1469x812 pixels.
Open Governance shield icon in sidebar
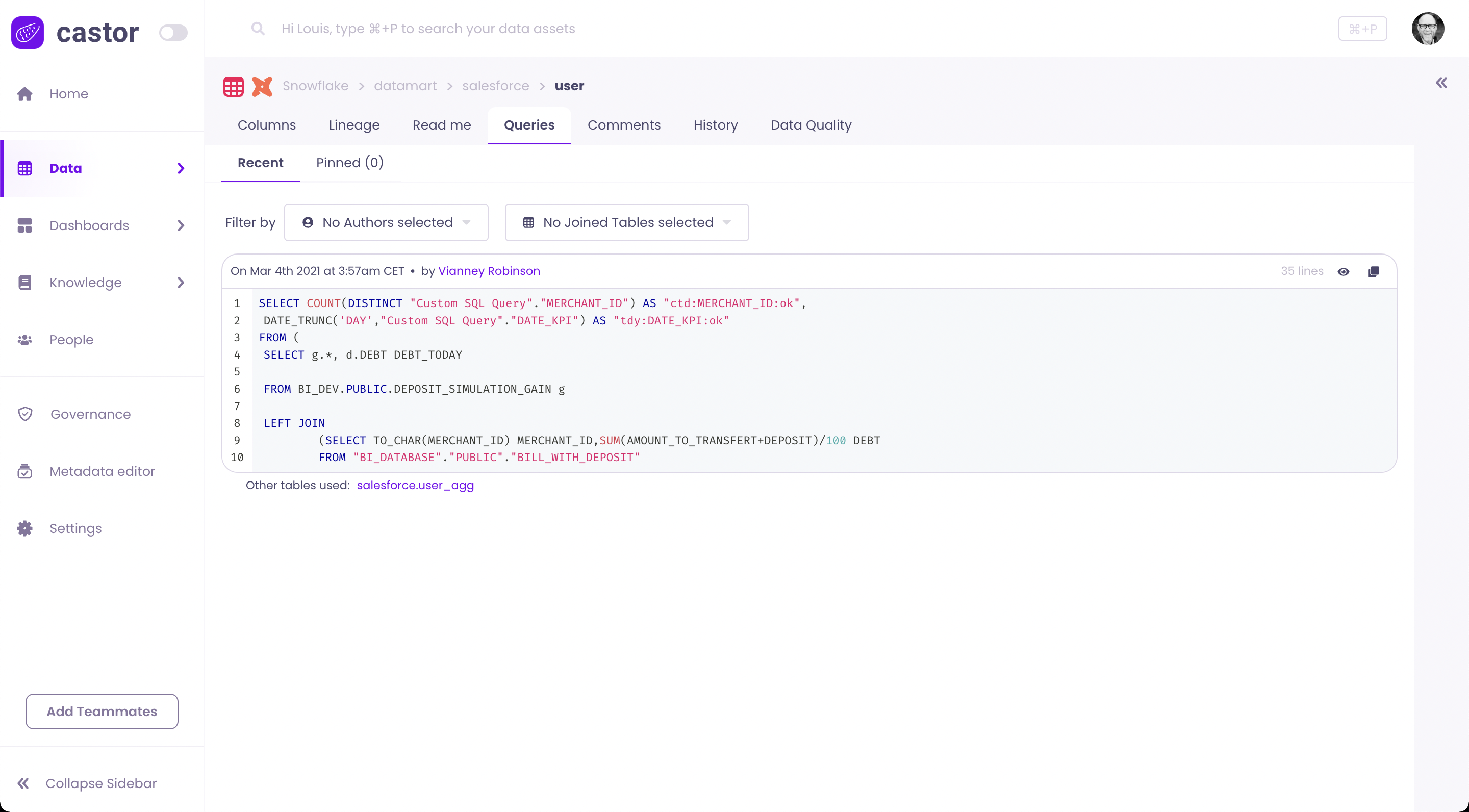[x=25, y=414]
